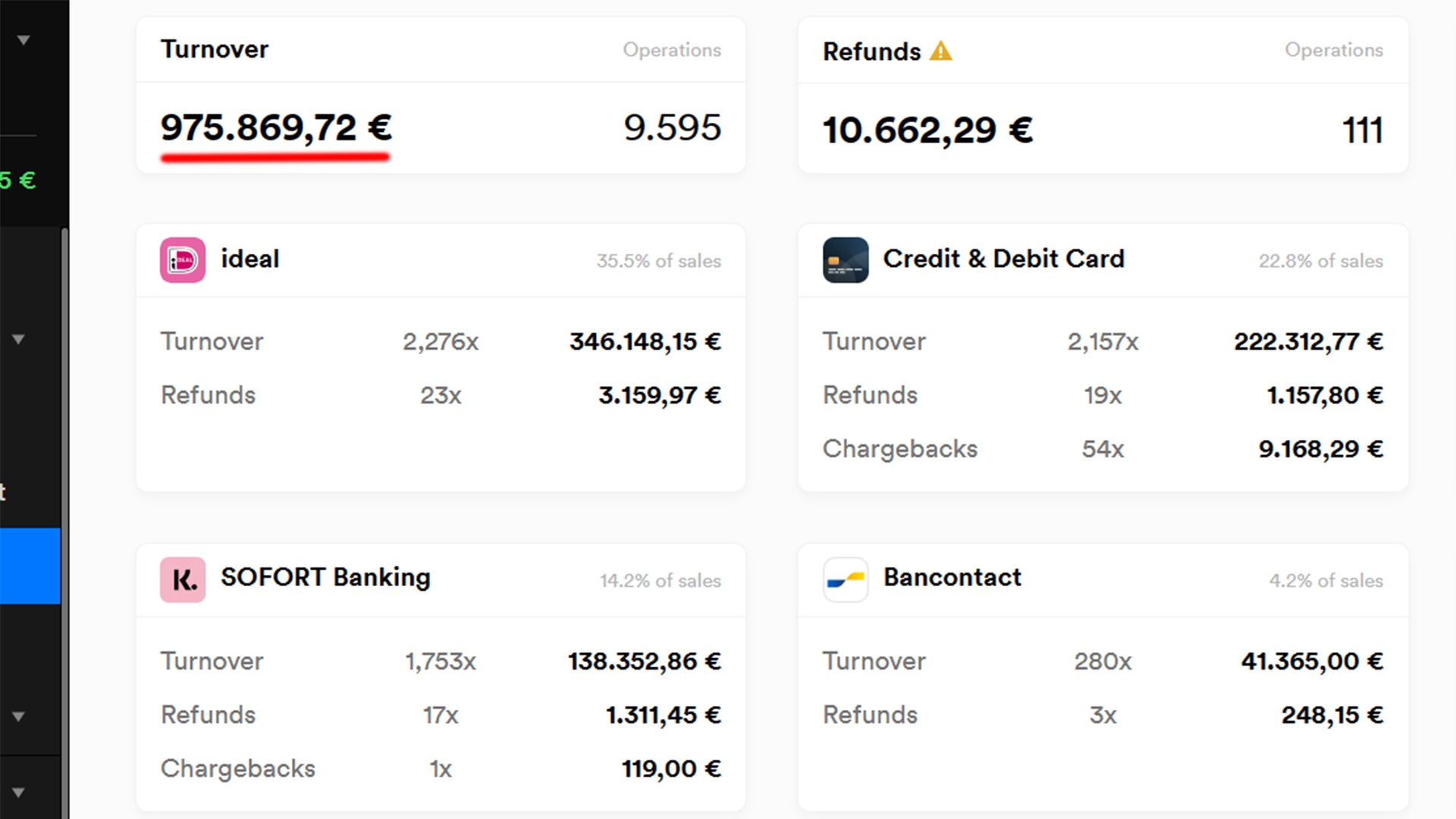Open the ideal payment method heading
Screen dimensions: 1456x819
[249, 259]
